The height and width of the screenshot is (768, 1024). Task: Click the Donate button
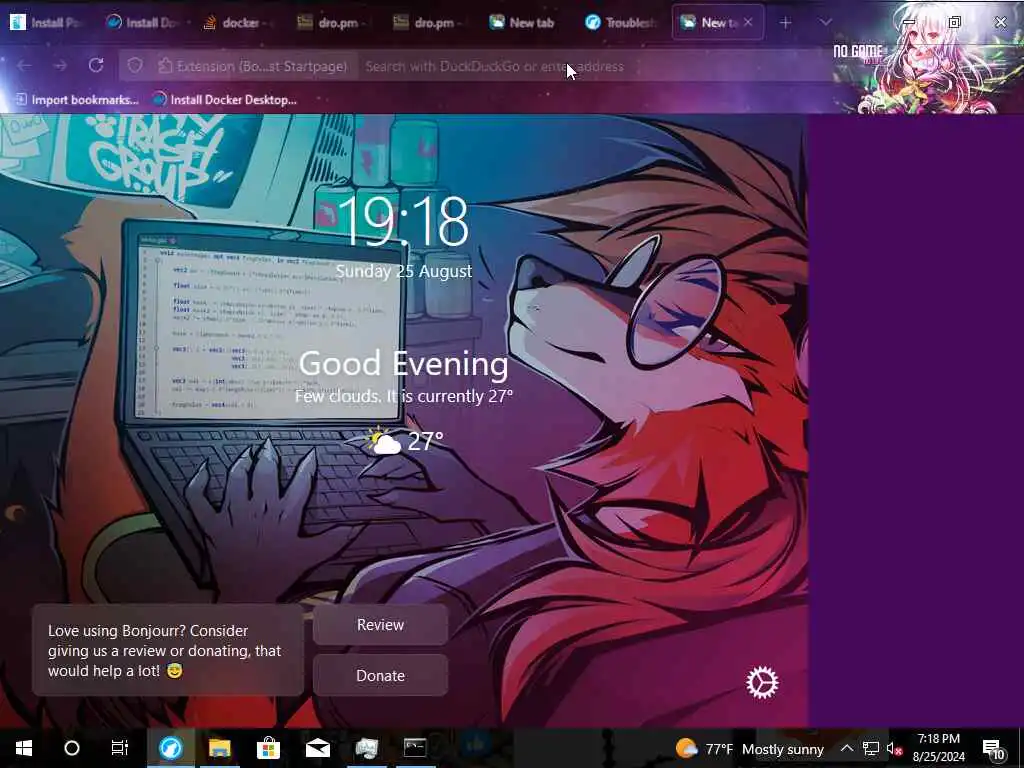(x=380, y=675)
